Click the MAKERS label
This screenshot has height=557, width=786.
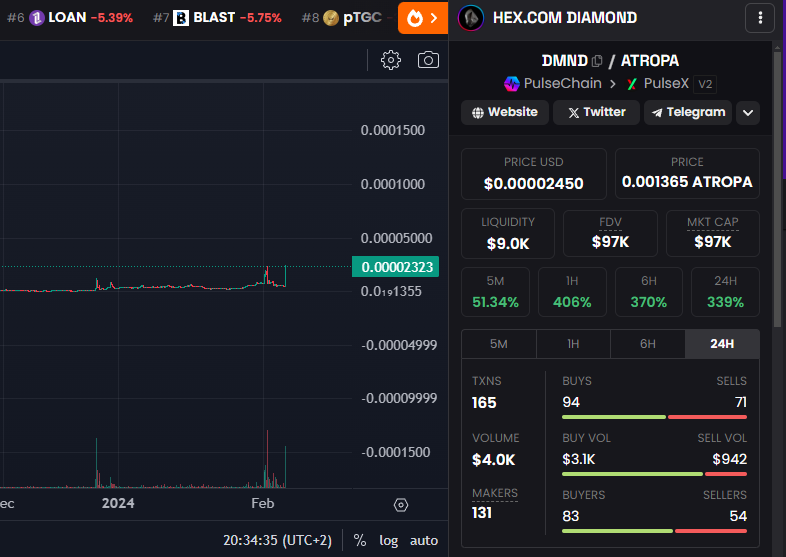495,493
